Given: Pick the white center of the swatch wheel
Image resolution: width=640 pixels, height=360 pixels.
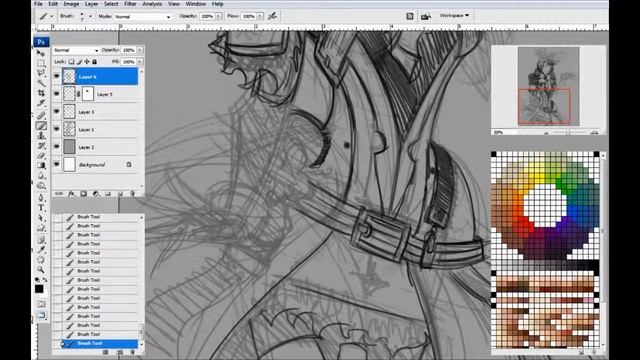Looking at the screenshot, I should [545, 205].
